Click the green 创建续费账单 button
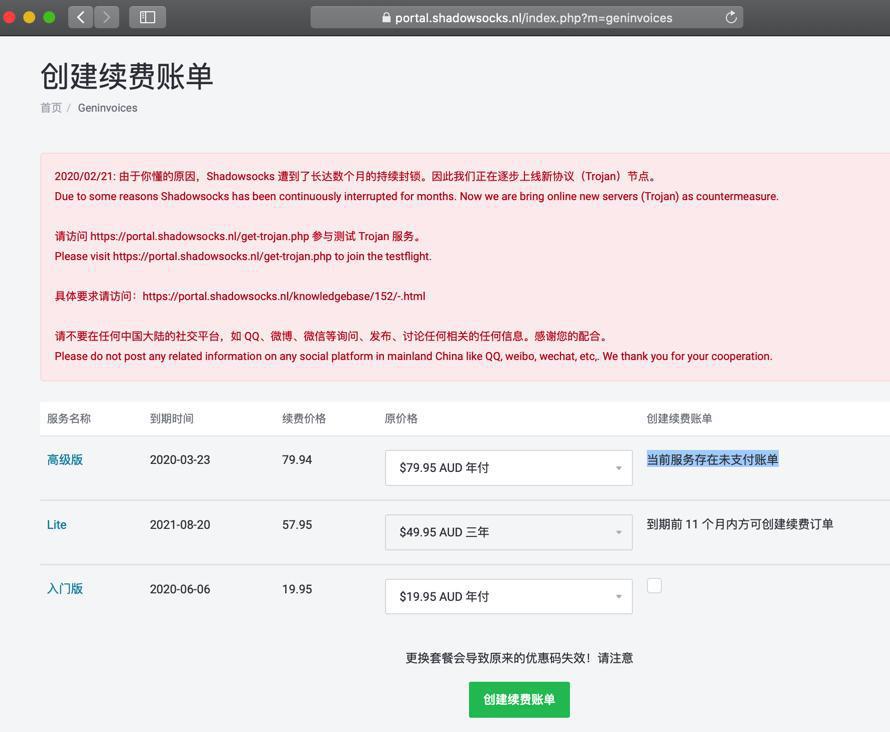Image resolution: width=890 pixels, height=732 pixels. [519, 700]
